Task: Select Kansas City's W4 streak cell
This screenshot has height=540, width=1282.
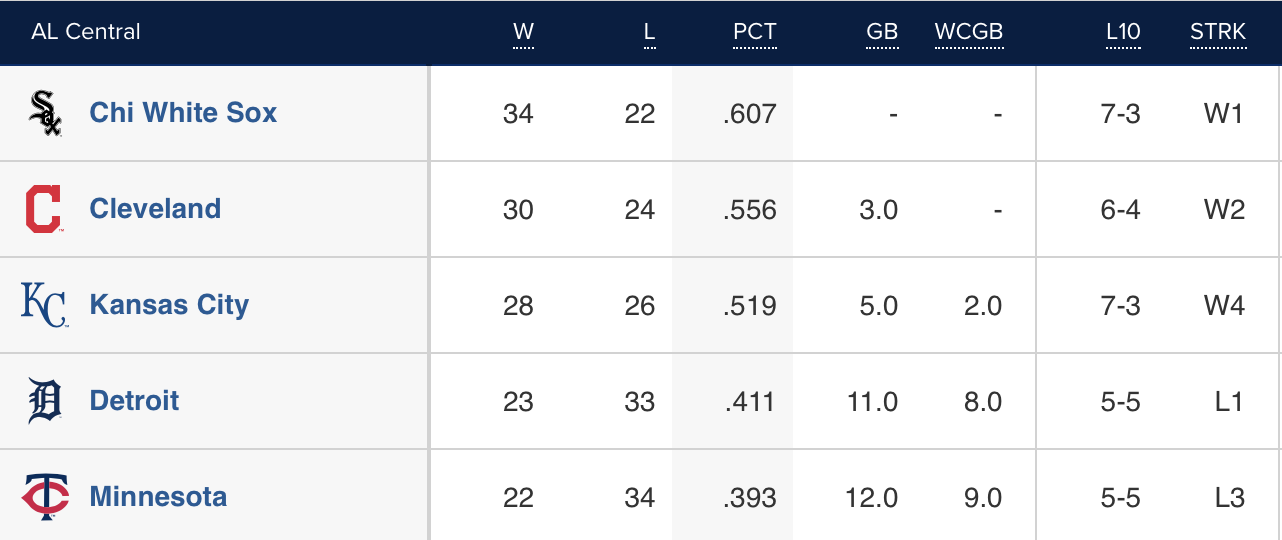Action: pyautogui.click(x=1224, y=306)
